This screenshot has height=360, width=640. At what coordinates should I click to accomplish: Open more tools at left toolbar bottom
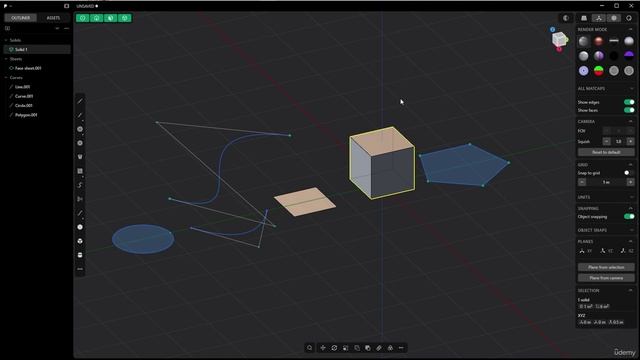point(80,269)
